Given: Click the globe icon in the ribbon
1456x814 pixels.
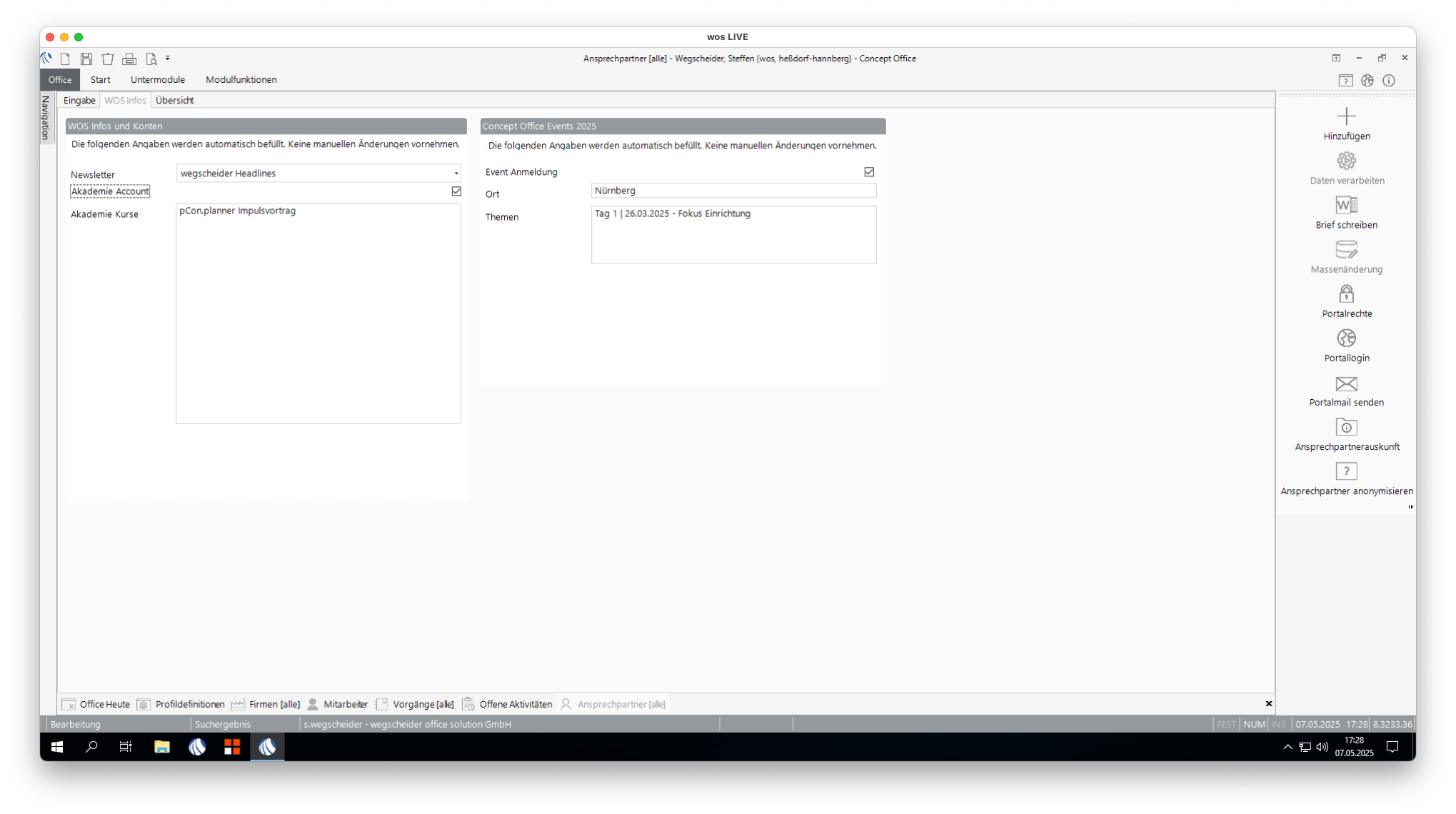Looking at the screenshot, I should tap(1367, 81).
